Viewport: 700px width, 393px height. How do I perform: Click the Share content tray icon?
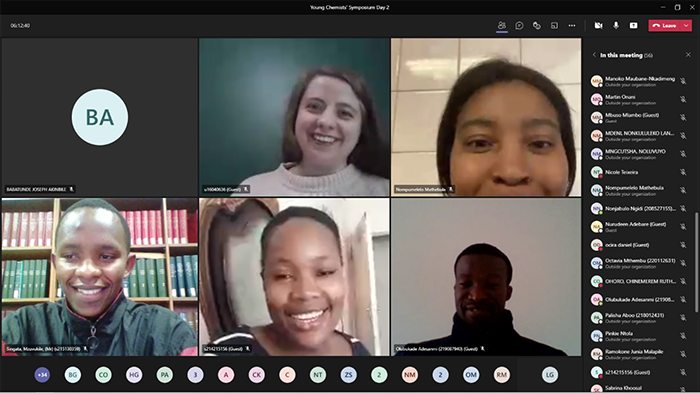[x=633, y=25]
